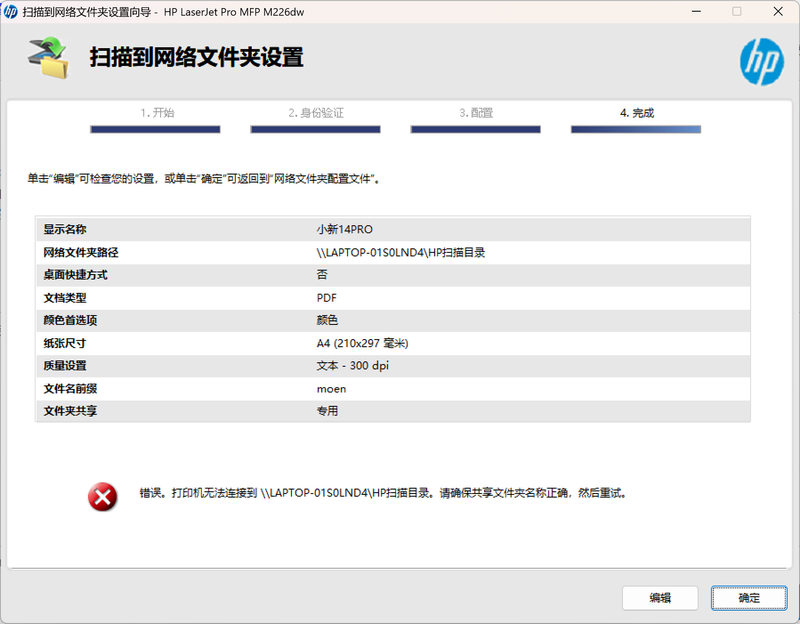The height and width of the screenshot is (624, 800).
Task: Click the HP logo in title bar
Action: pos(10,12)
